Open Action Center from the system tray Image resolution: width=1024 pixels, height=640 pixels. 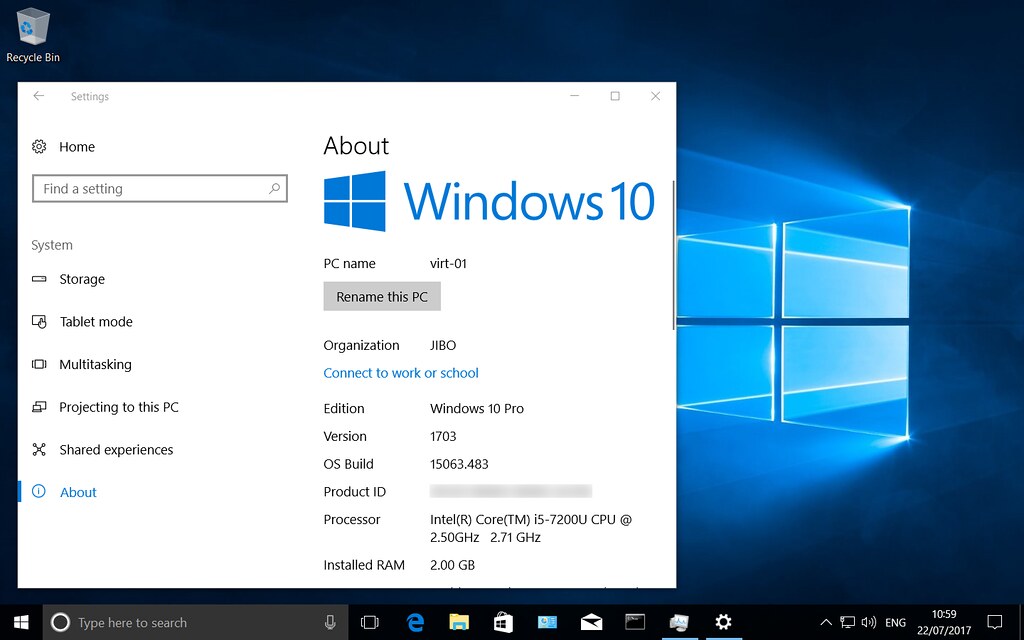[996, 621]
